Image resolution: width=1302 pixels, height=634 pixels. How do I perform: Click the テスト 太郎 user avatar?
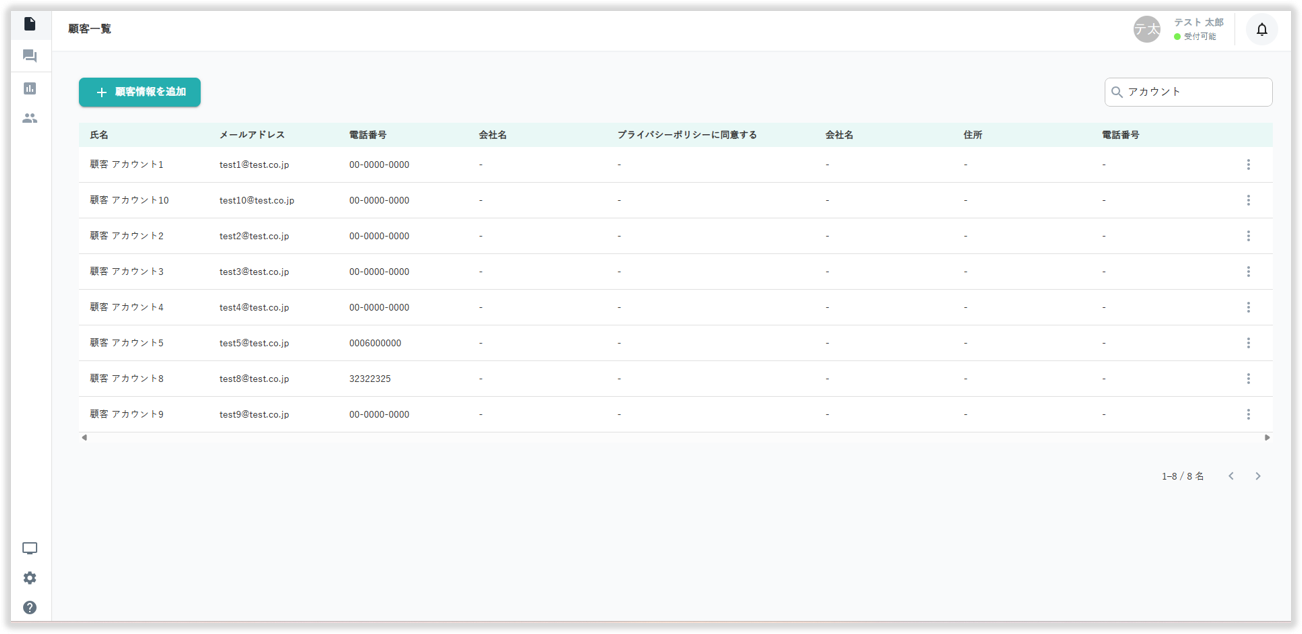tap(1146, 30)
